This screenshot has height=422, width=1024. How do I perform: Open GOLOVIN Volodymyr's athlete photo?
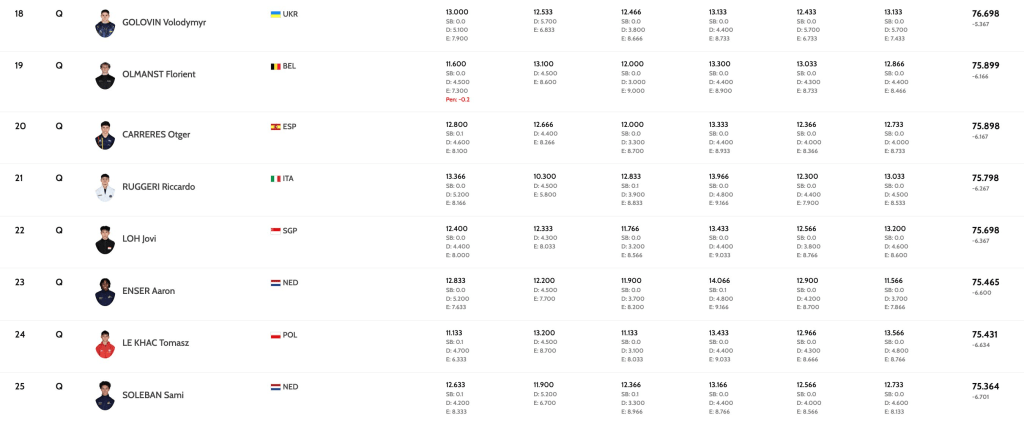point(105,22)
